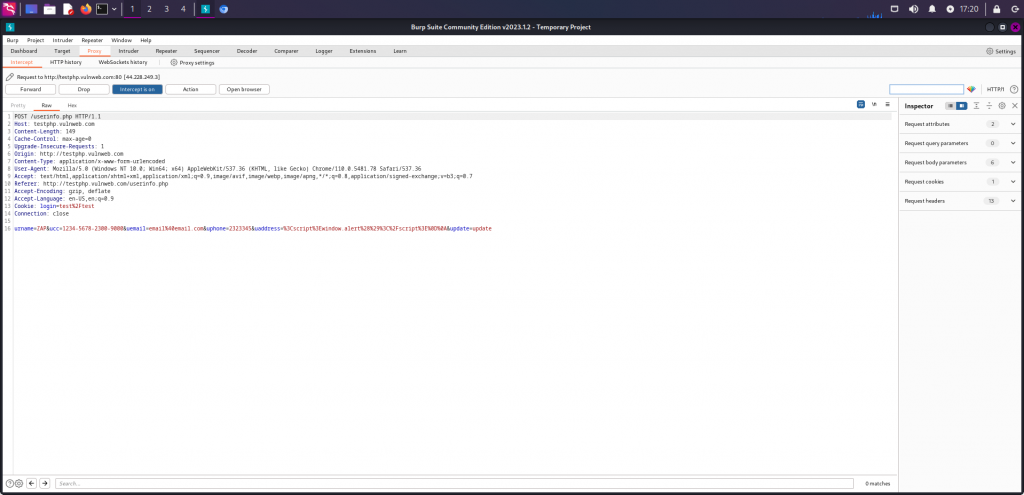
Task: Open the Learn tab
Action: (x=400, y=51)
